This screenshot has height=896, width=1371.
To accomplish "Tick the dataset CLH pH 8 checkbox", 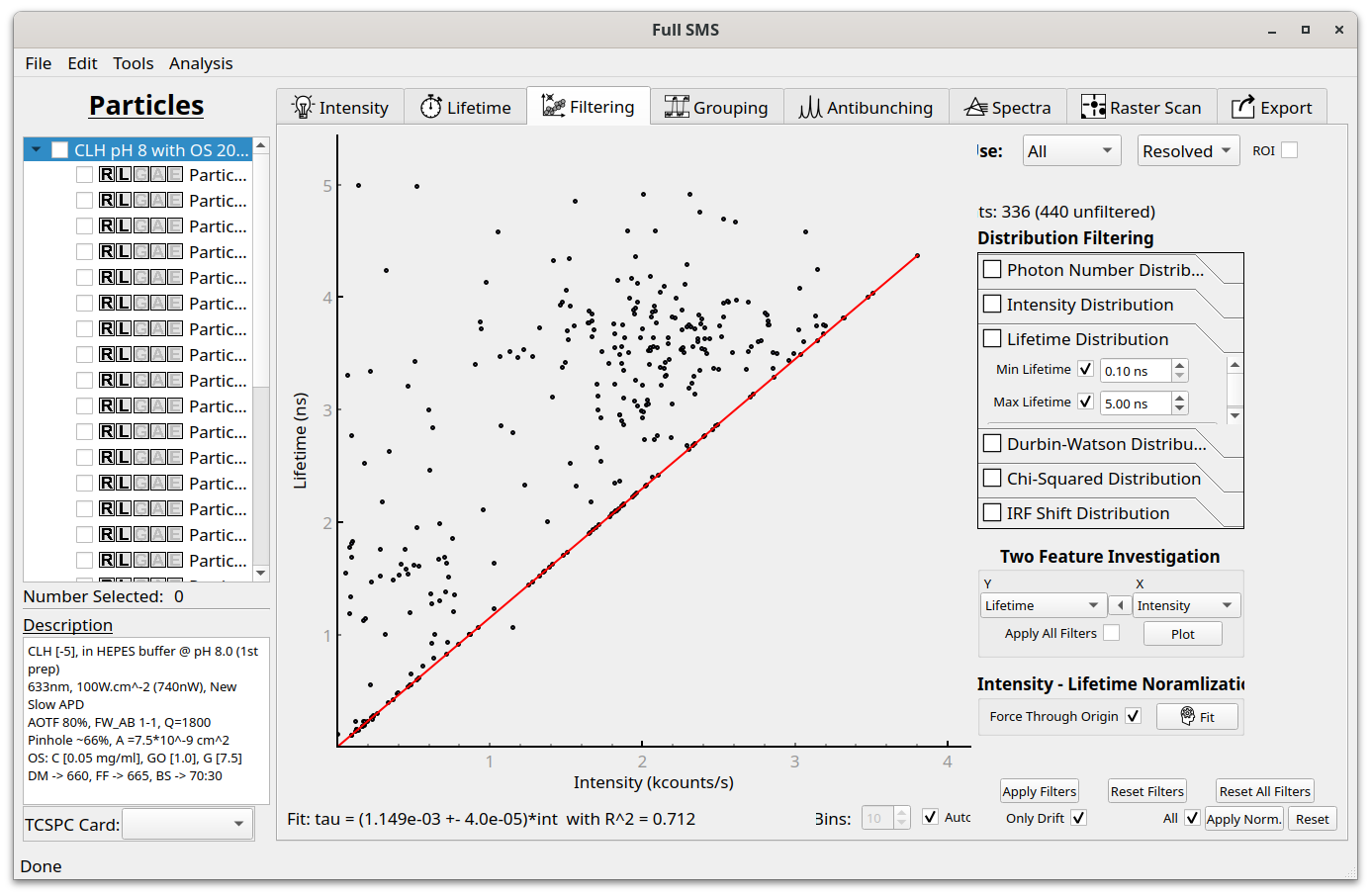I will point(59,150).
